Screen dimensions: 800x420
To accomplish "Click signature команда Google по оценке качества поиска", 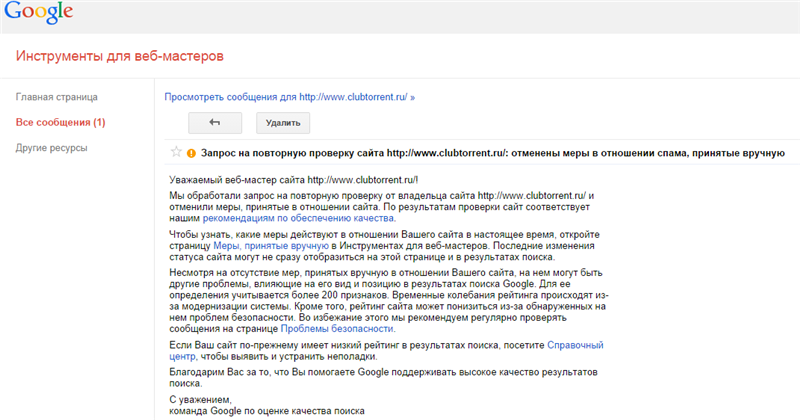I will point(267,411).
